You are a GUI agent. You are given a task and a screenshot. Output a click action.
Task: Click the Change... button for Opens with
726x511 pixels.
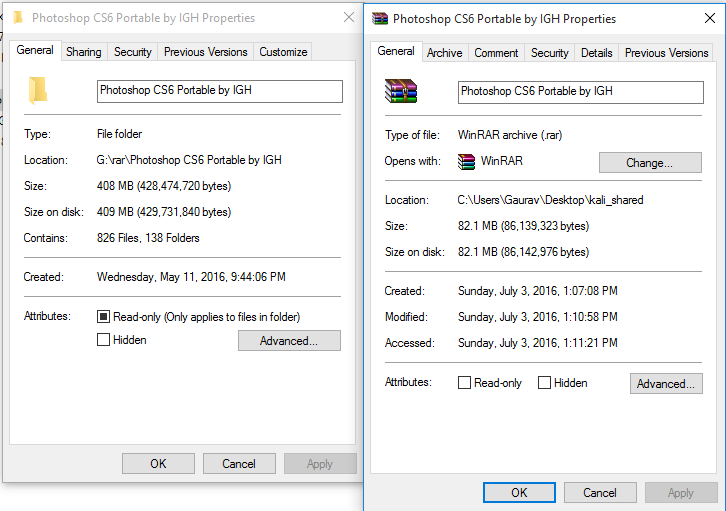[x=650, y=162]
